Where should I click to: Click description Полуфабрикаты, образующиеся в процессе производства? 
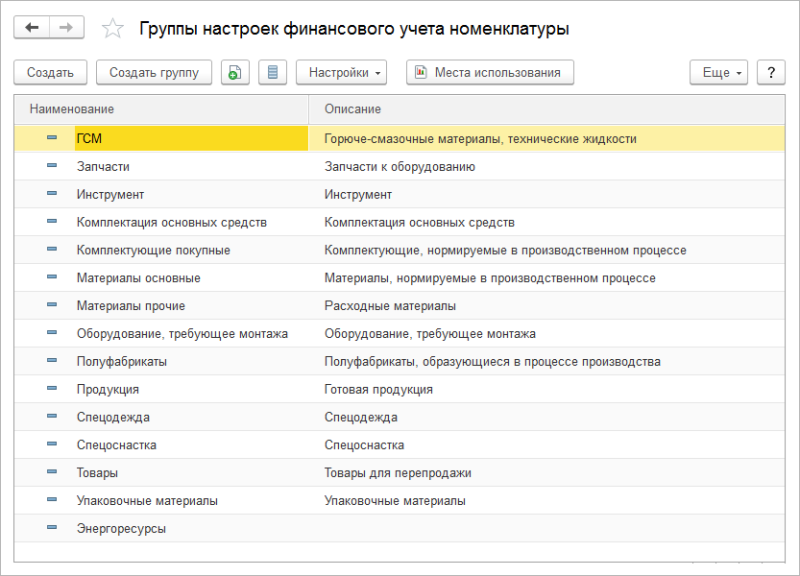pos(492,361)
